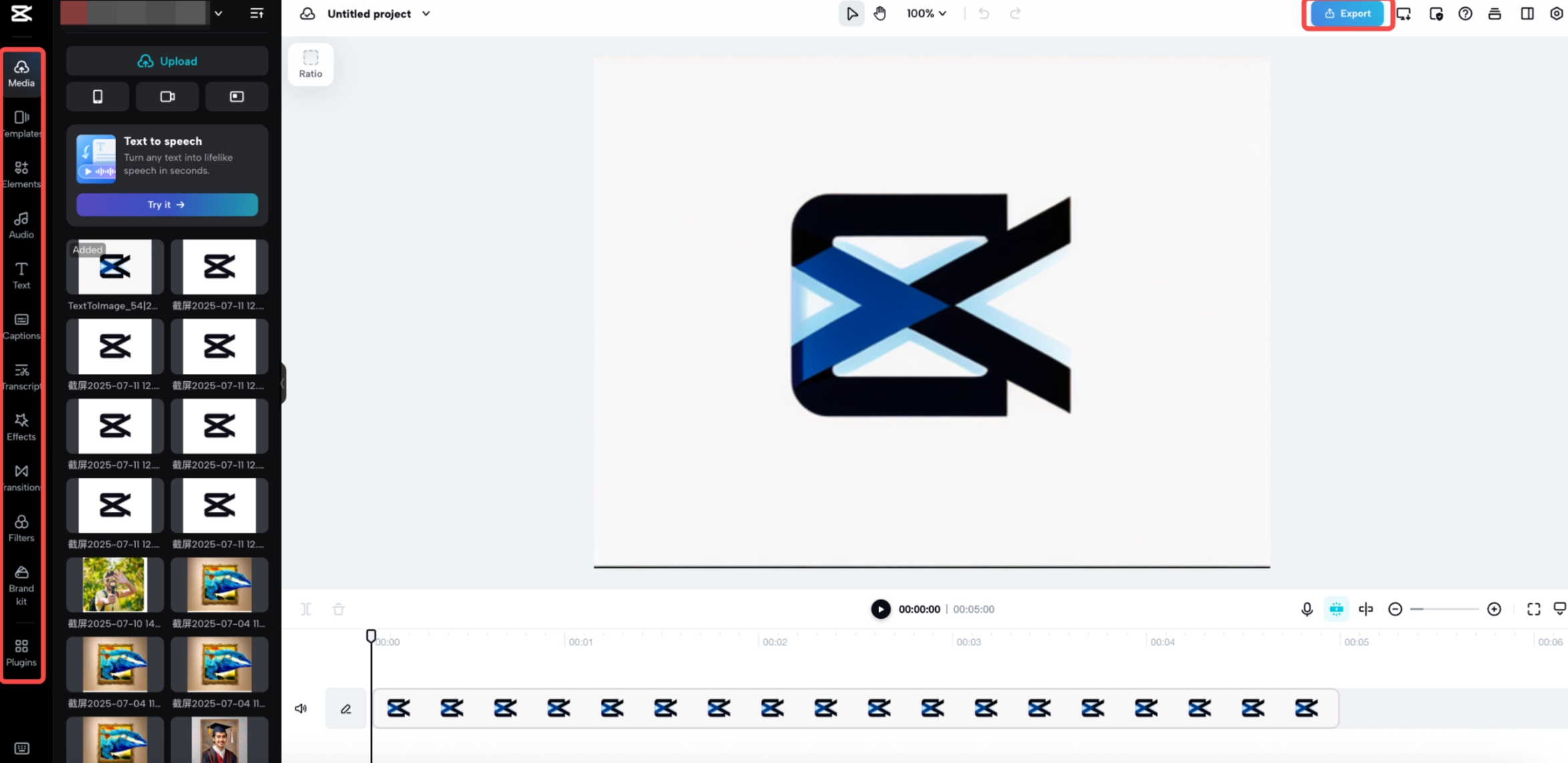This screenshot has width=1568, height=763.
Task: Switch to the Captions tab
Action: tap(21, 326)
